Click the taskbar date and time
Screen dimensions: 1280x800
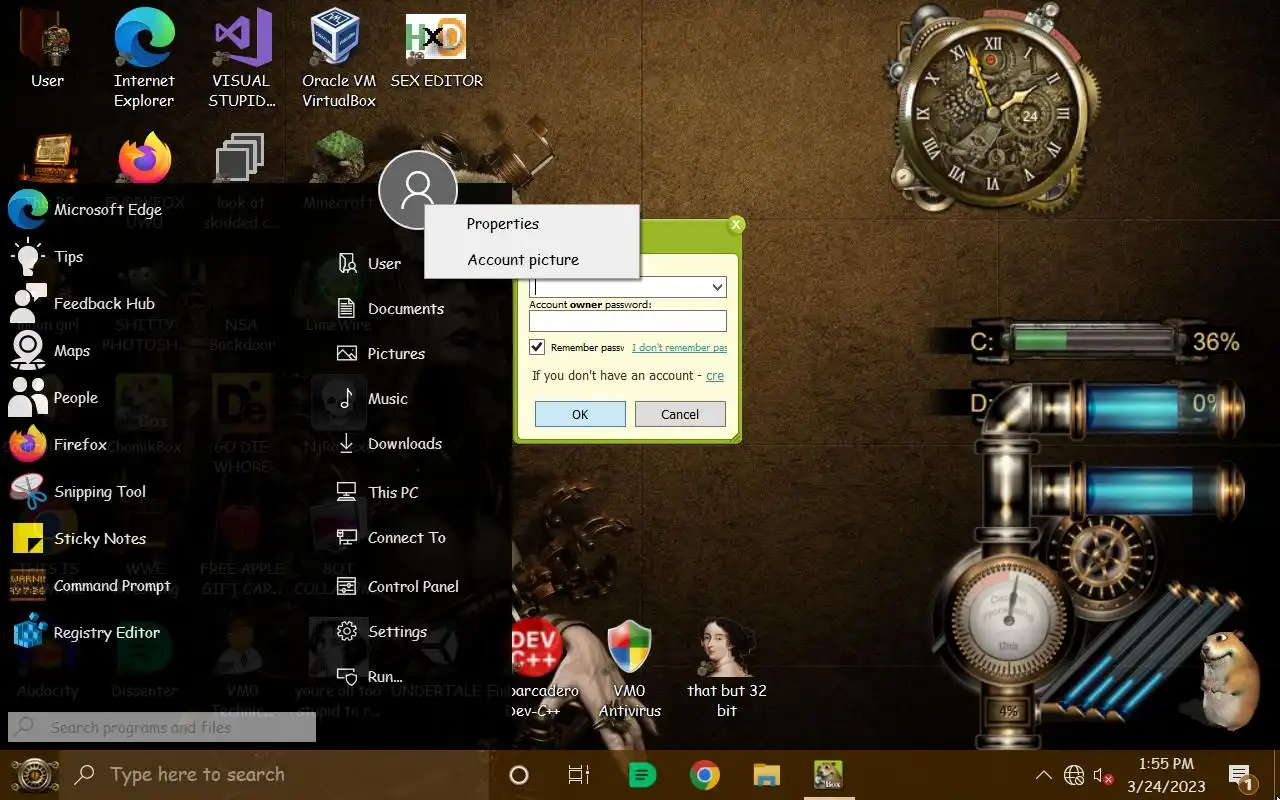click(x=1166, y=776)
